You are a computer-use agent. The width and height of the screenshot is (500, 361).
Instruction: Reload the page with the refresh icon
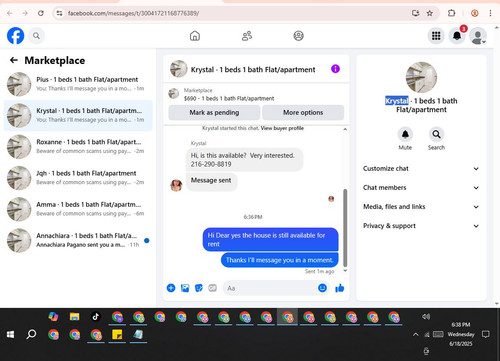pyautogui.click(x=41, y=13)
